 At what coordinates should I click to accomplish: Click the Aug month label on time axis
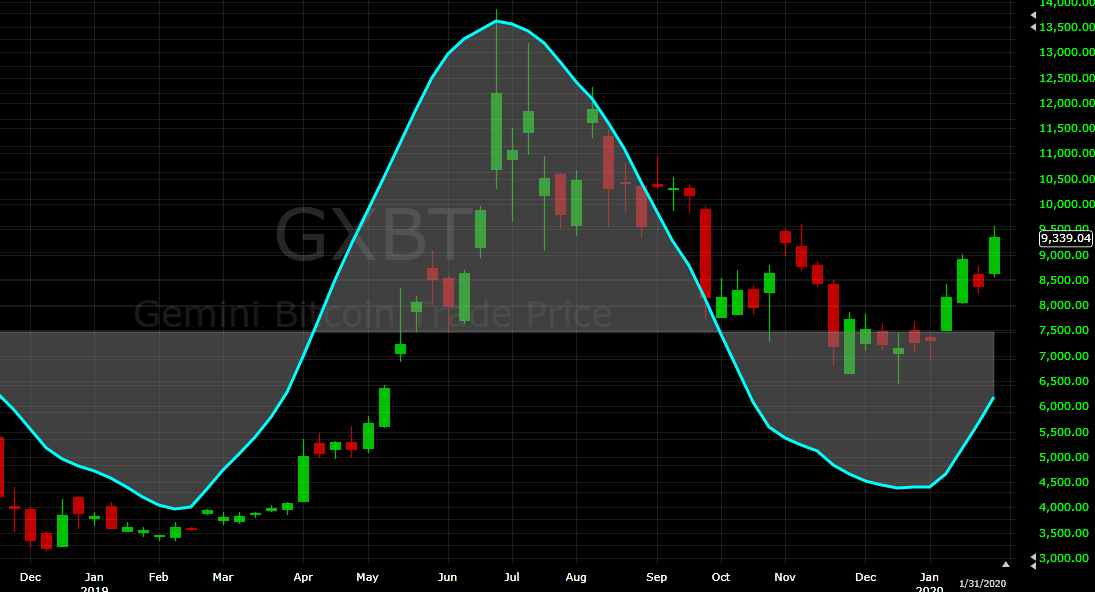coord(576,577)
